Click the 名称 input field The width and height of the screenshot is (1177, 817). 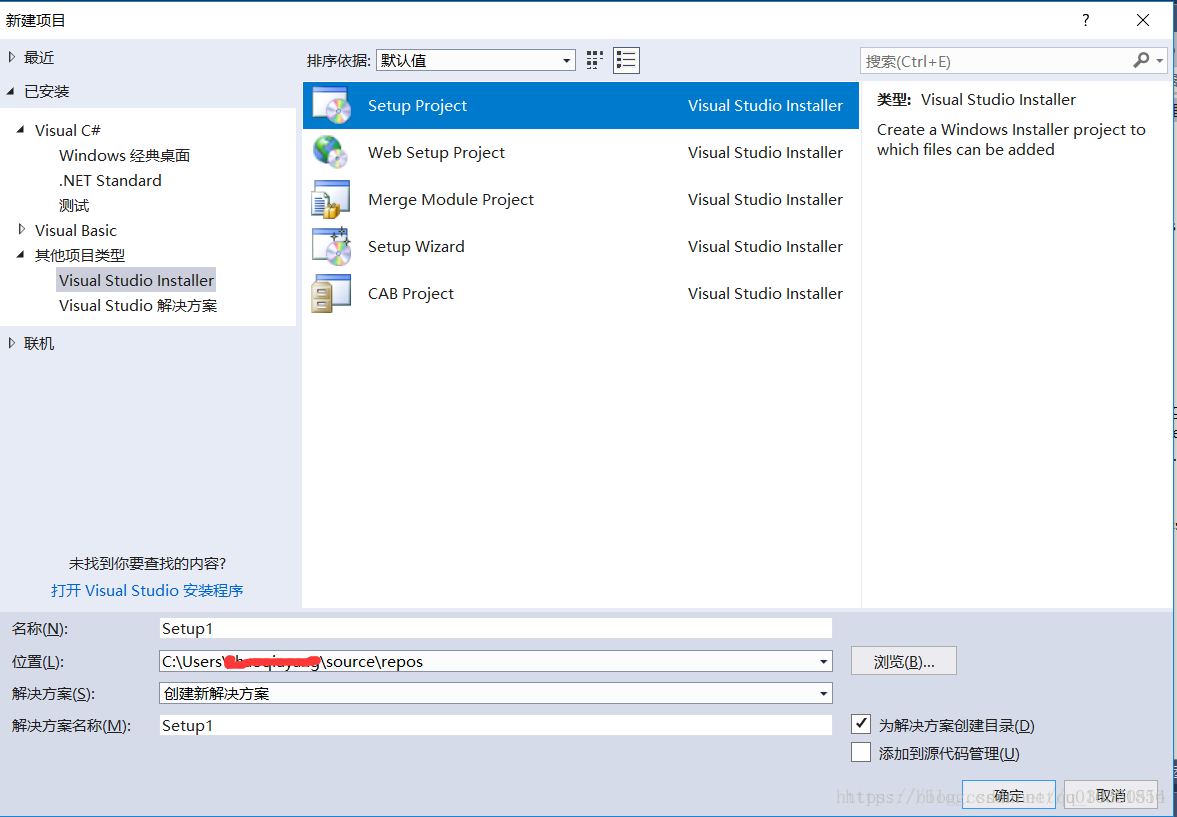coord(496,629)
